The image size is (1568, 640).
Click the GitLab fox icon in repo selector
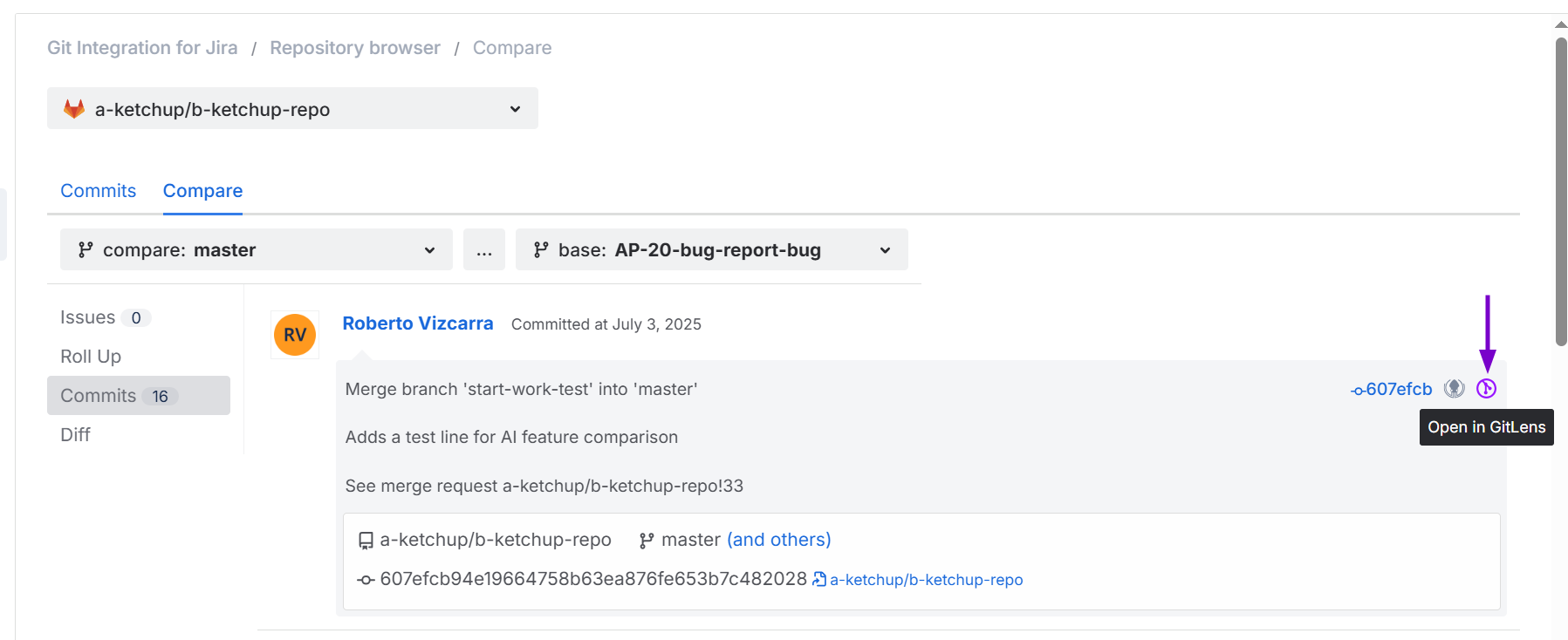click(x=74, y=109)
